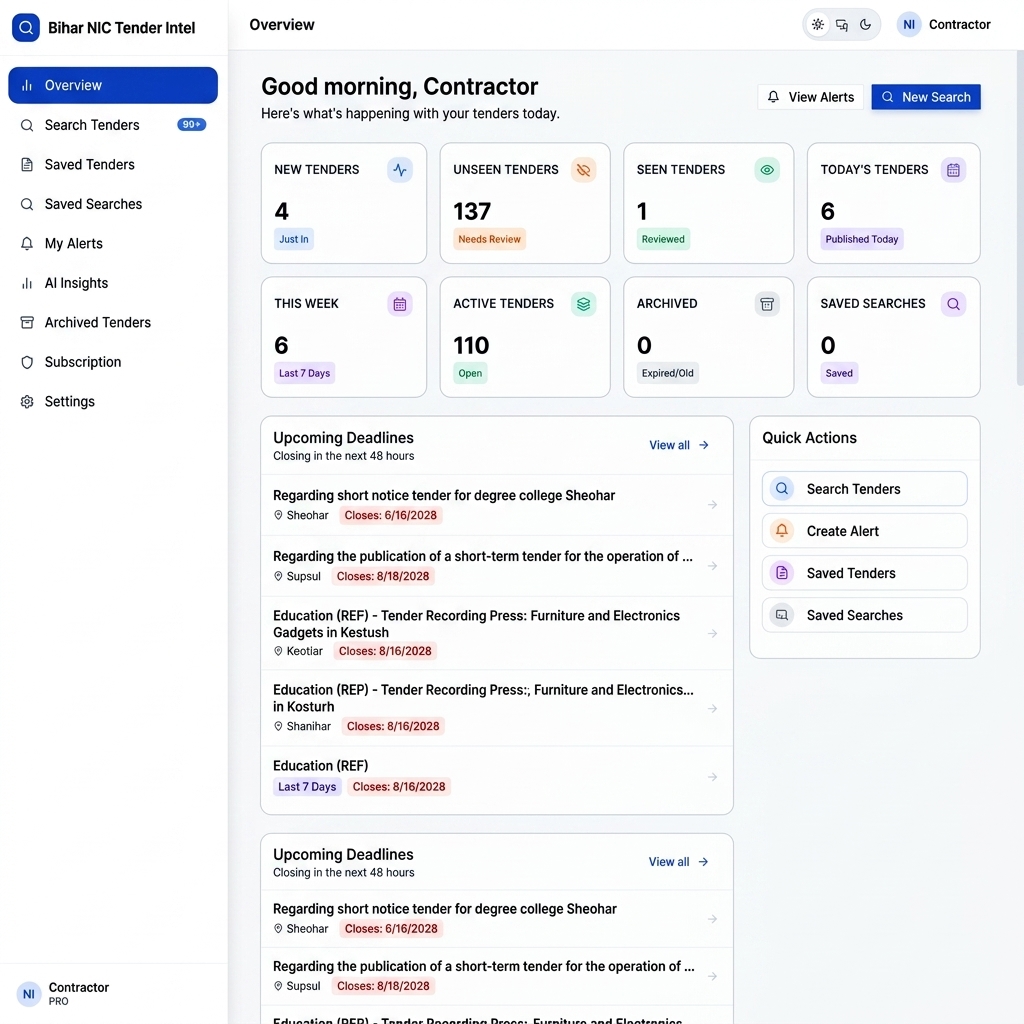Click the active tenders count 110
The height and width of the screenshot is (1024, 1024).
pos(471,345)
